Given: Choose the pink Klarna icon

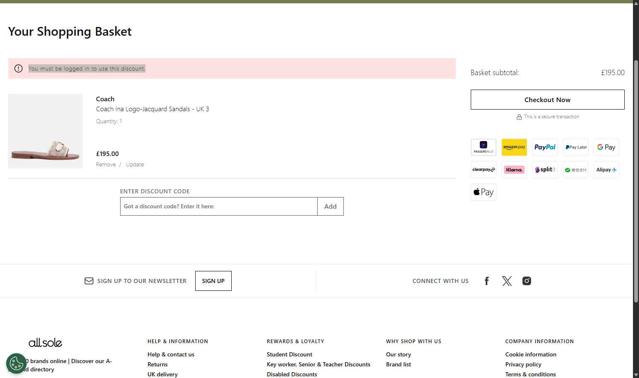Looking at the screenshot, I should 514,169.
